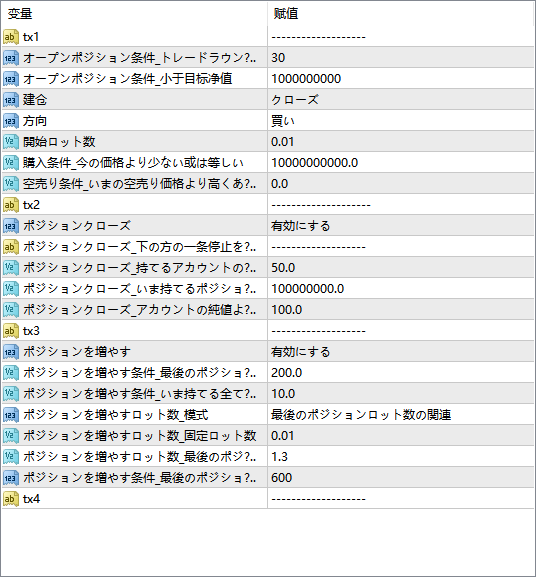
Task: Select the 方向 variable name
Action: click(35, 121)
